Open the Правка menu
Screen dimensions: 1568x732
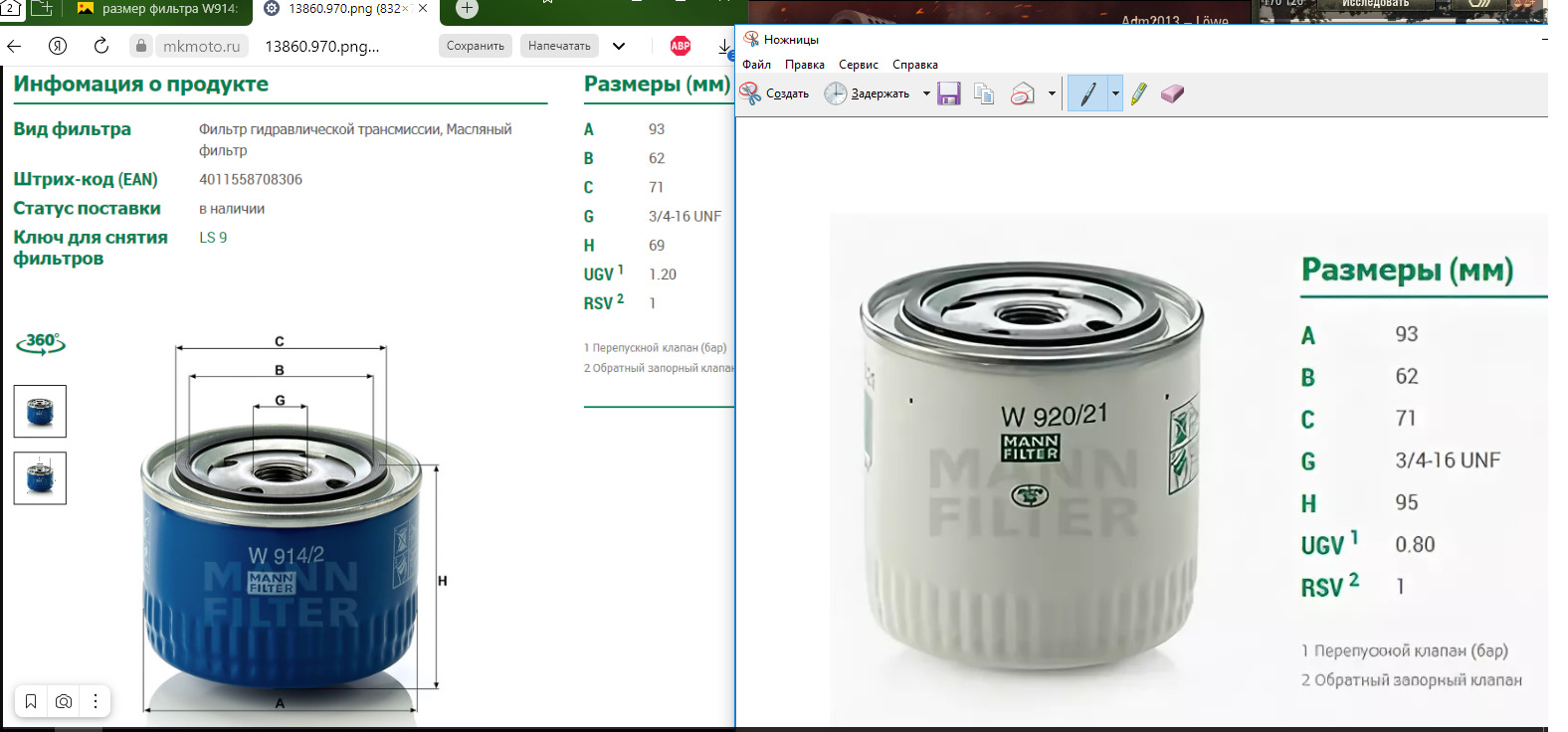[x=804, y=65]
